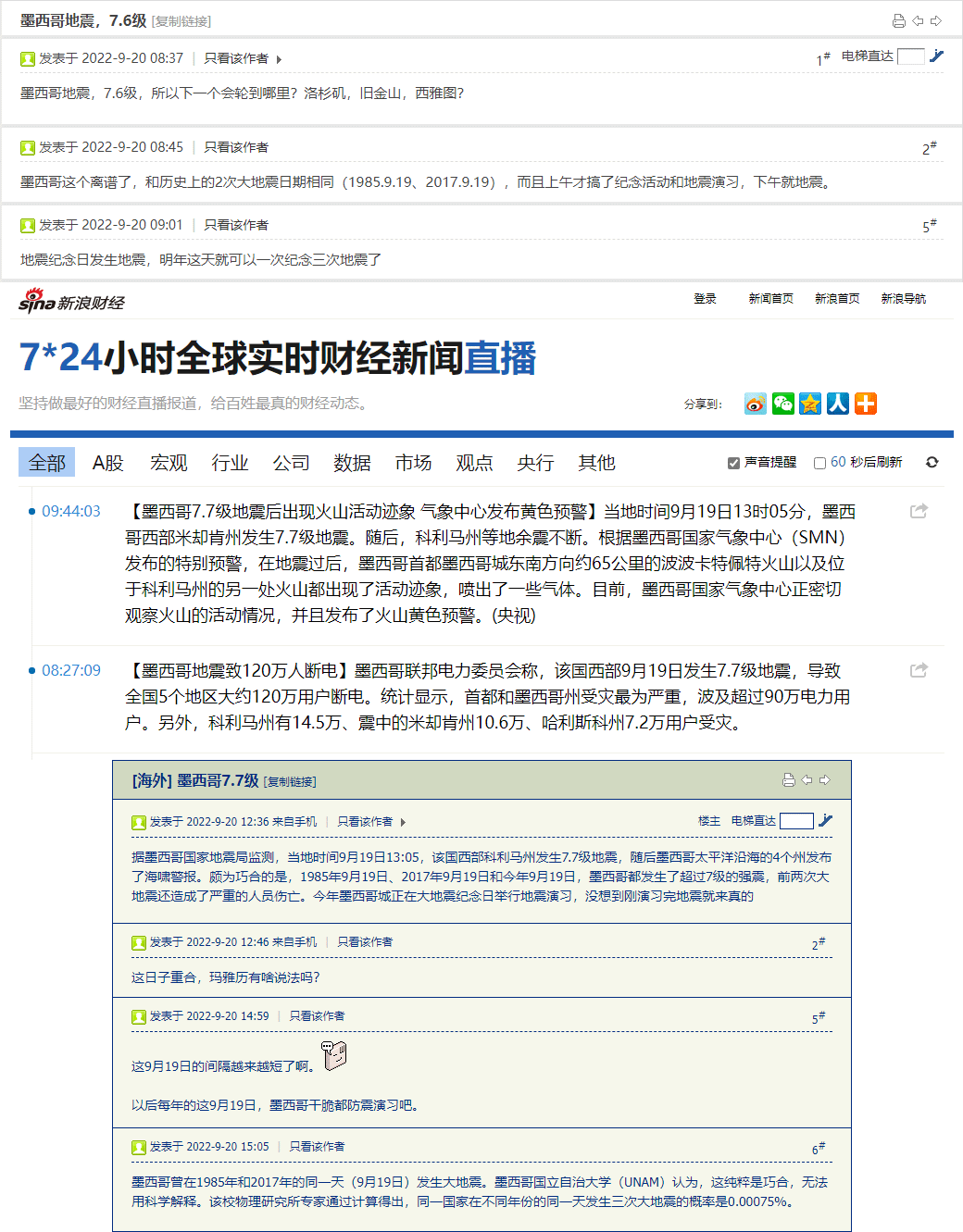Open the Sina Finance logo
963x1232 pixels.
(71, 301)
